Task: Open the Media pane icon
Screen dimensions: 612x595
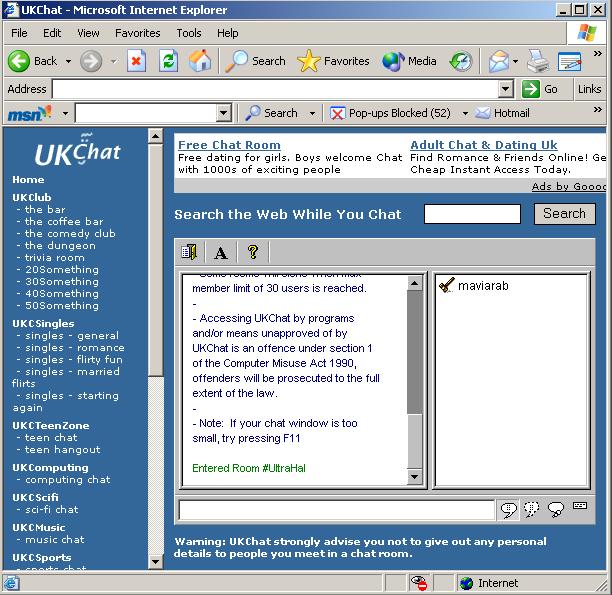Action: pyautogui.click(x=393, y=61)
